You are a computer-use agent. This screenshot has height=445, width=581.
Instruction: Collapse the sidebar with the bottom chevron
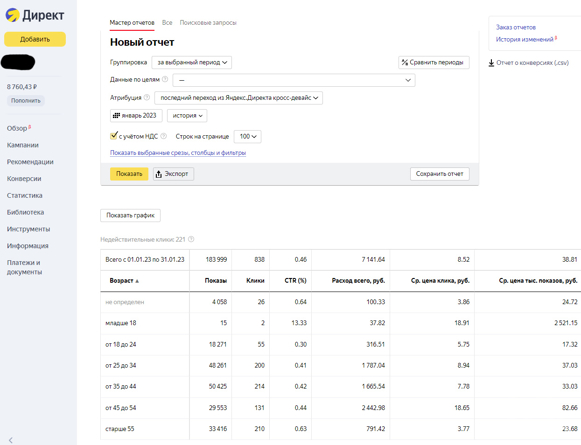(10, 440)
